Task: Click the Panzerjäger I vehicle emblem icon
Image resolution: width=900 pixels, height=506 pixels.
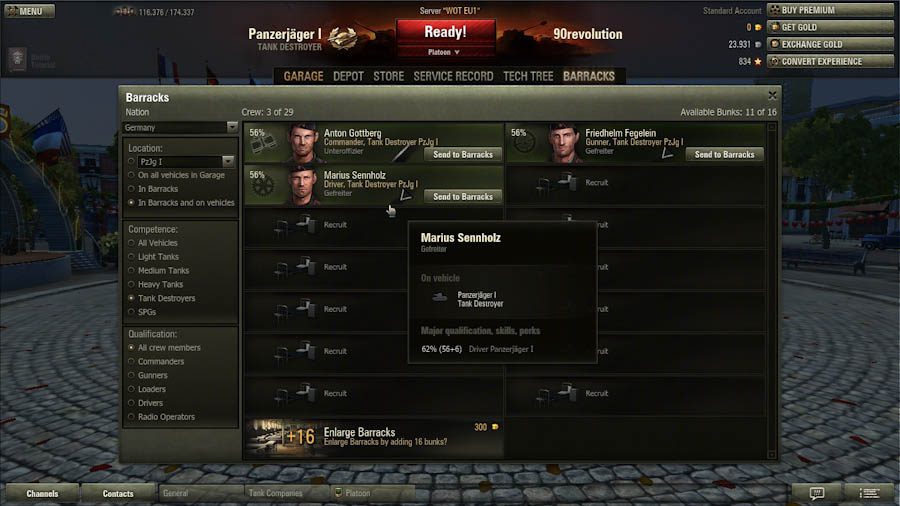Action: click(x=342, y=38)
